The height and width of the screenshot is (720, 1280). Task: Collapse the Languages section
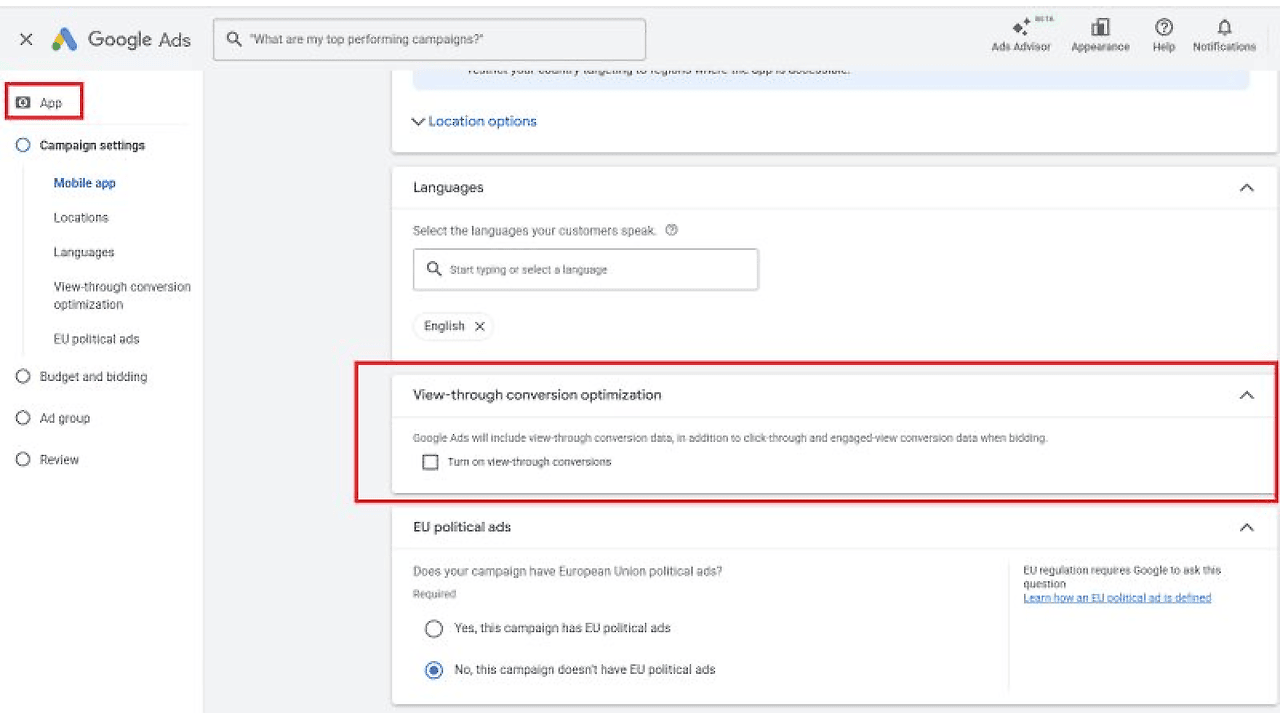pos(1246,188)
